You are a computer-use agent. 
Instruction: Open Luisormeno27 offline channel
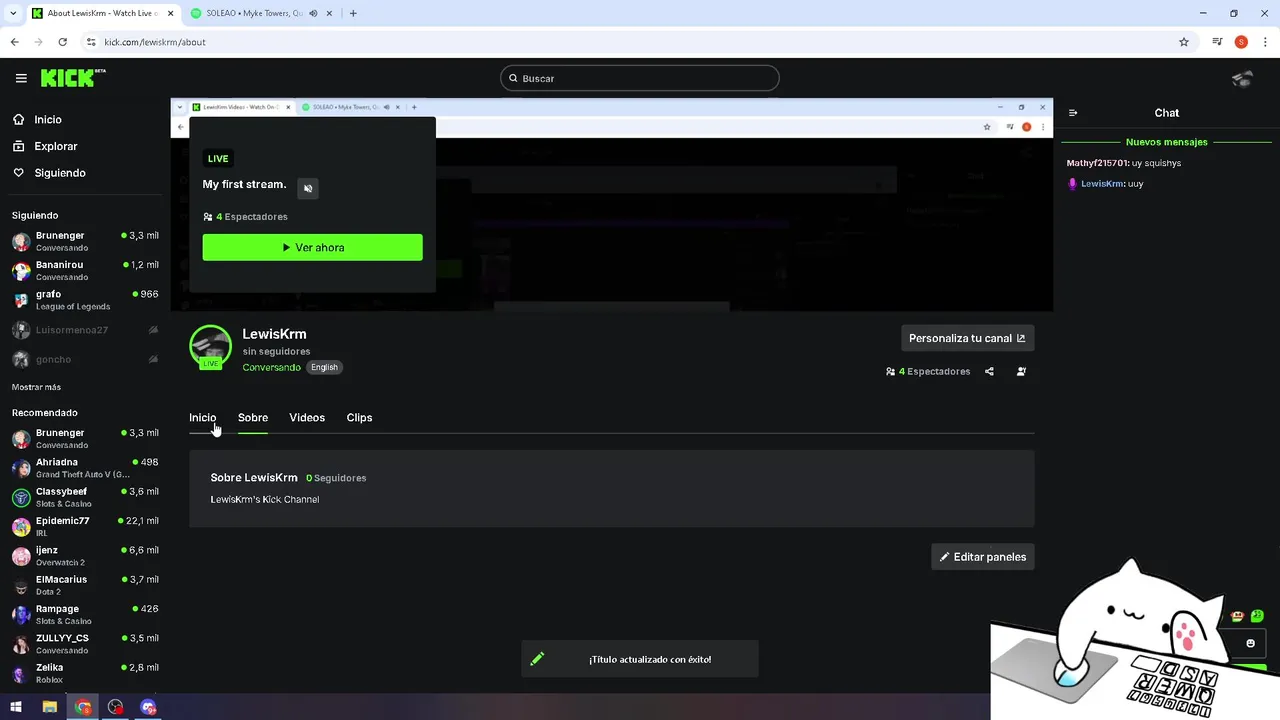coord(85,330)
